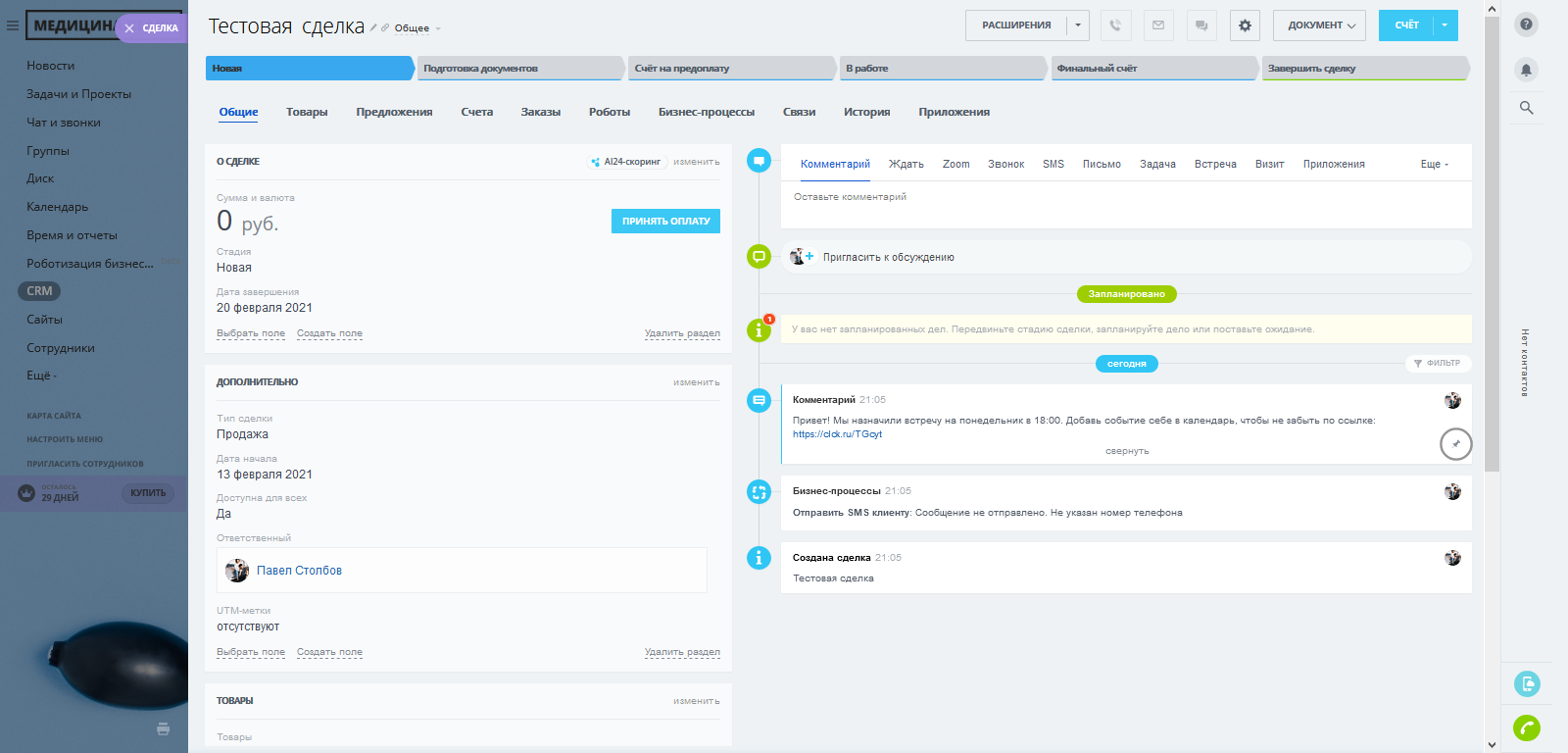Switch to the Товары tab

307,112
